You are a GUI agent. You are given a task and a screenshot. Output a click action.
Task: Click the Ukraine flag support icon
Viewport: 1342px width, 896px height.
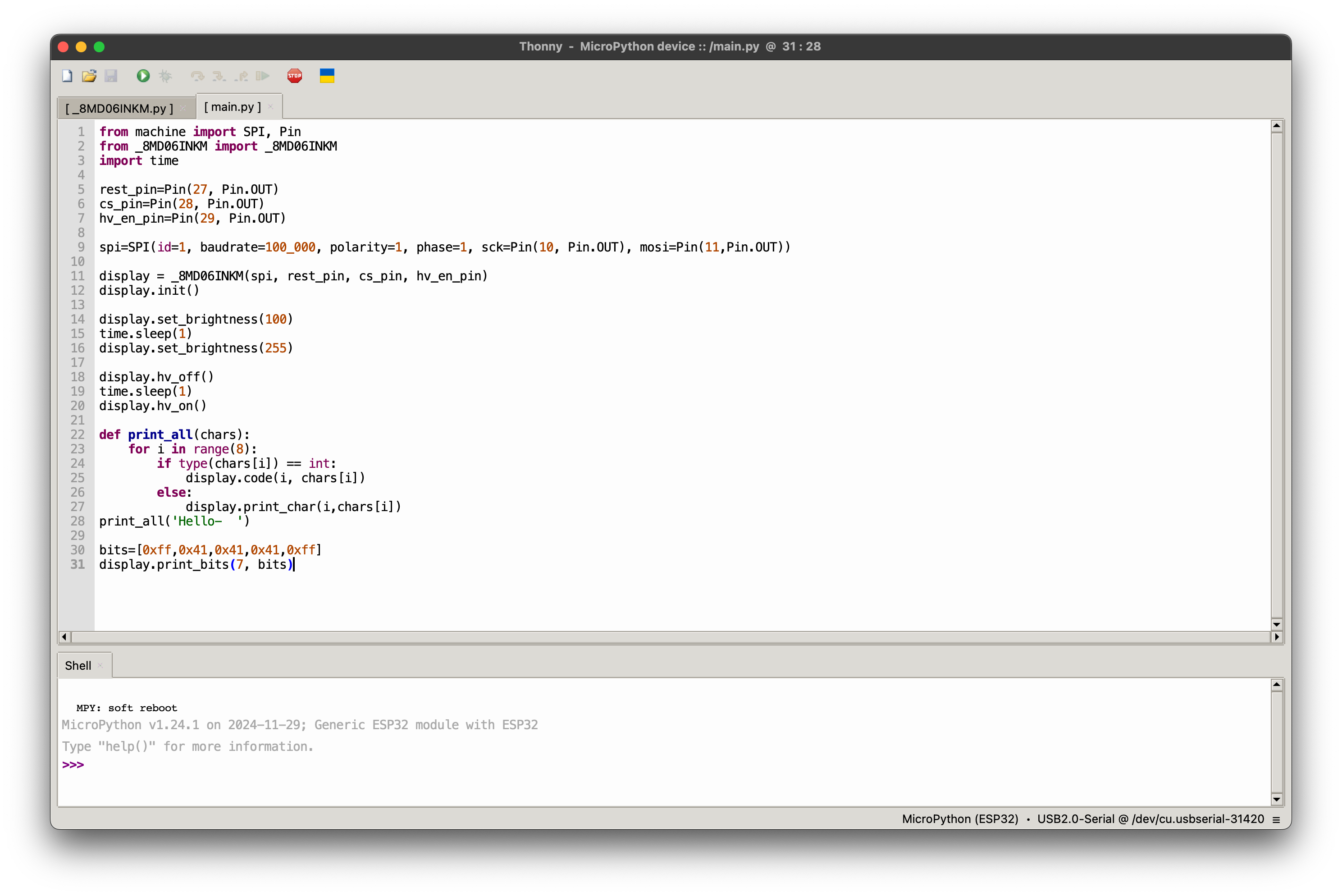327,76
